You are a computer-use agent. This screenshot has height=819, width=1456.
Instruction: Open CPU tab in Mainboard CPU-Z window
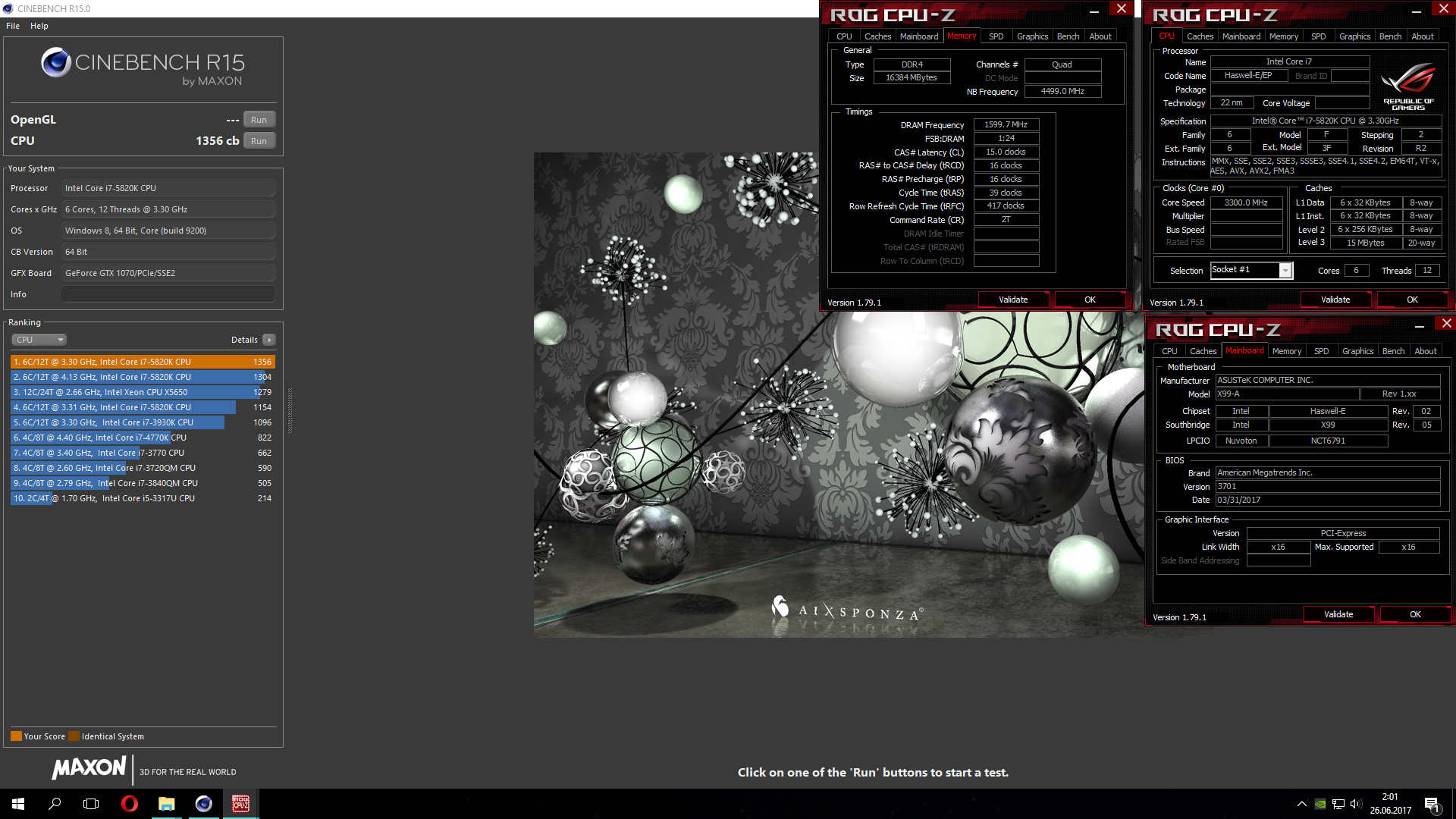(1169, 351)
